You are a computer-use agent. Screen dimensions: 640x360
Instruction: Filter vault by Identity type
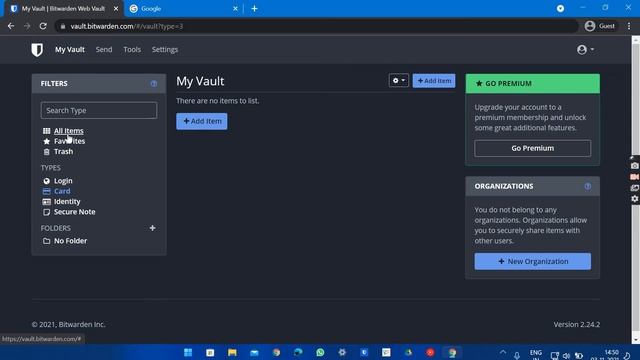click(x=67, y=202)
